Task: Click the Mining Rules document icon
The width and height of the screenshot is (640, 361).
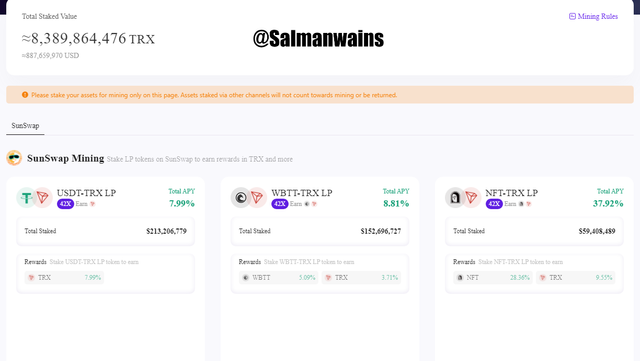Action: 572,16
